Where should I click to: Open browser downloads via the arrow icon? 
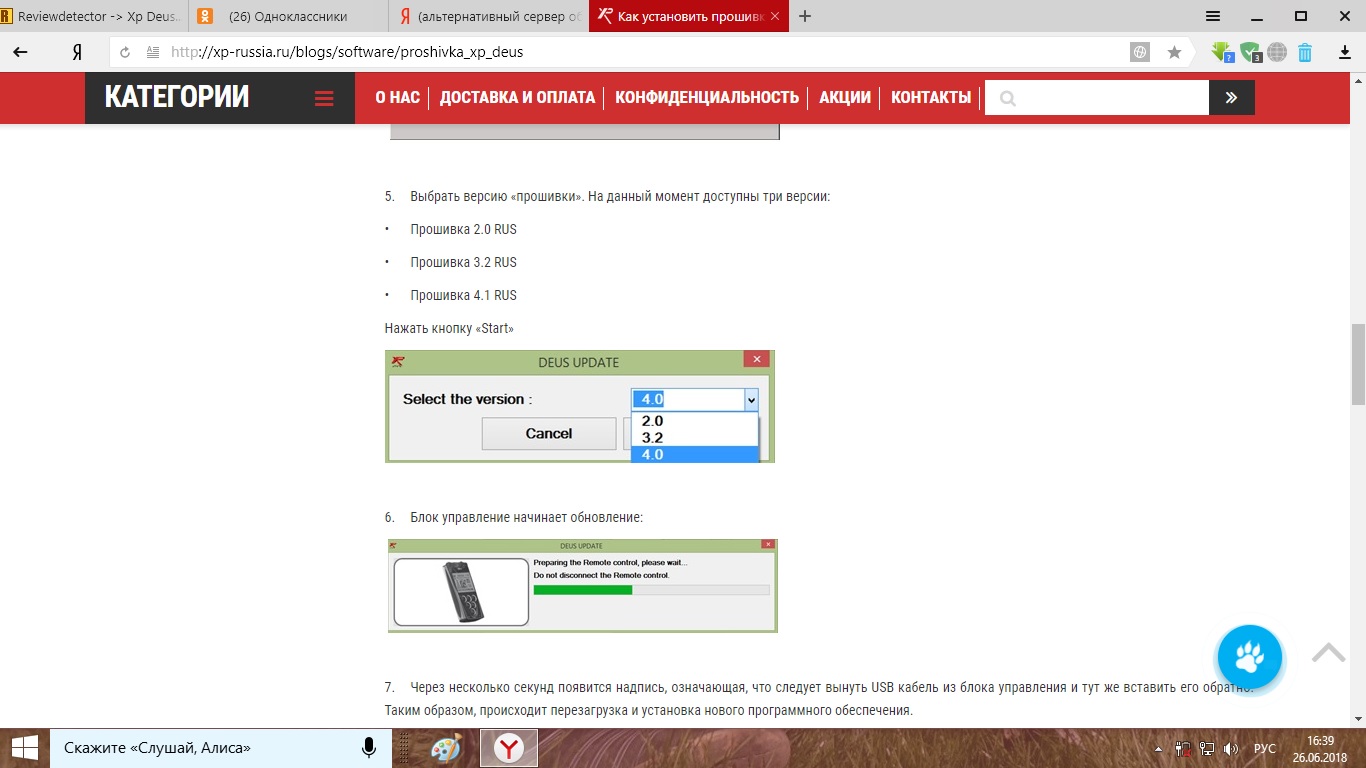pyautogui.click(x=1345, y=52)
